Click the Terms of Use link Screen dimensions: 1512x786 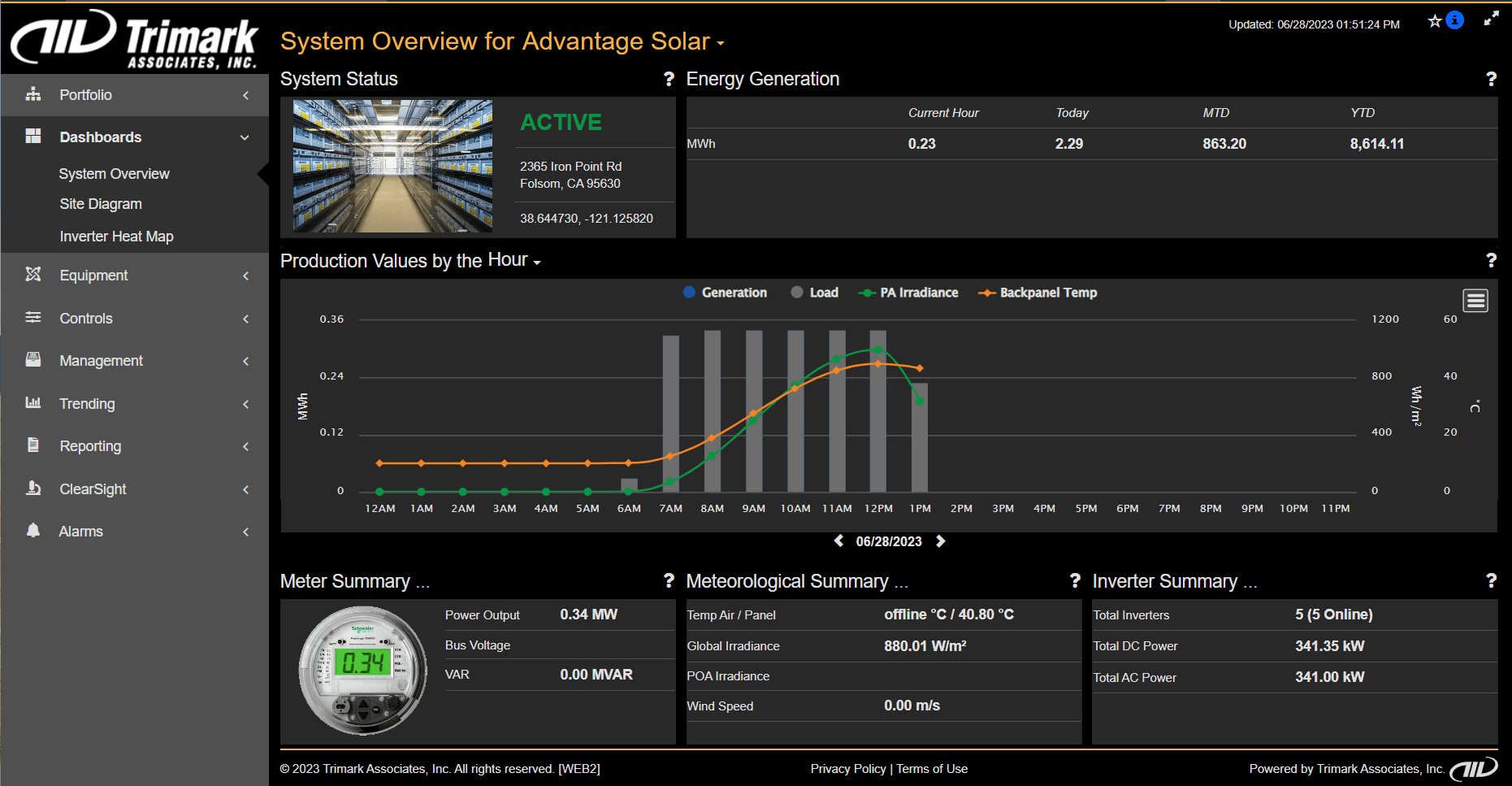[x=932, y=768]
